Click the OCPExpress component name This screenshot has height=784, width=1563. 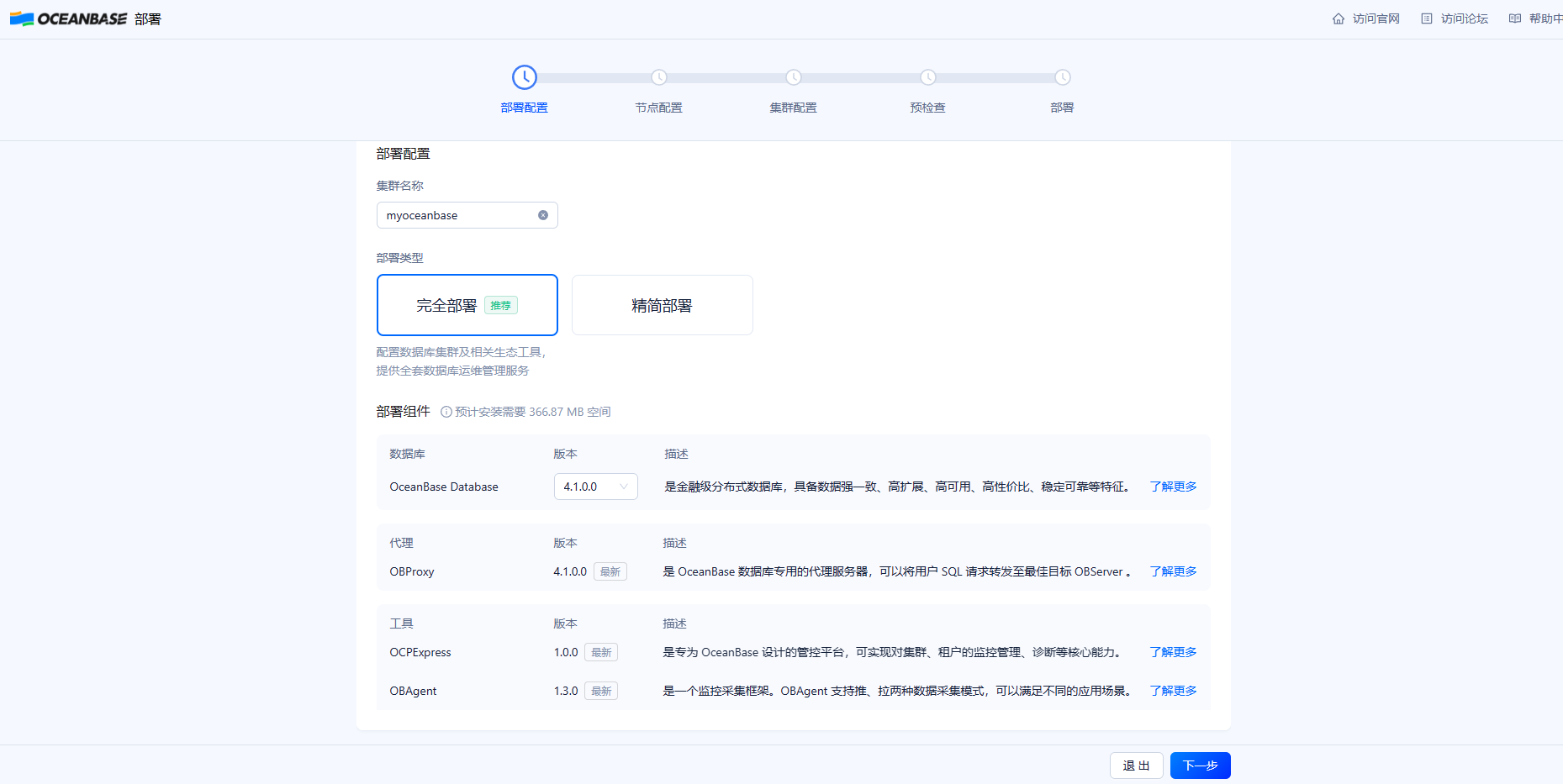point(420,652)
